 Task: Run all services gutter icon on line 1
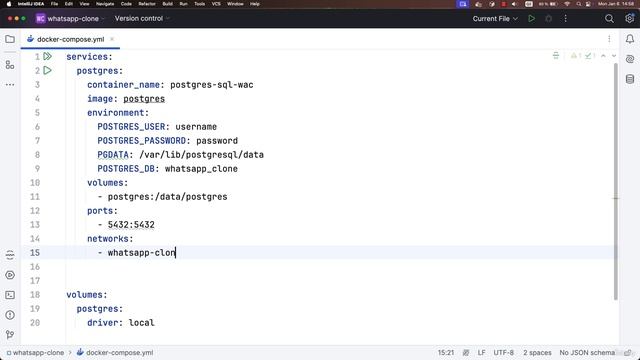point(48,56)
